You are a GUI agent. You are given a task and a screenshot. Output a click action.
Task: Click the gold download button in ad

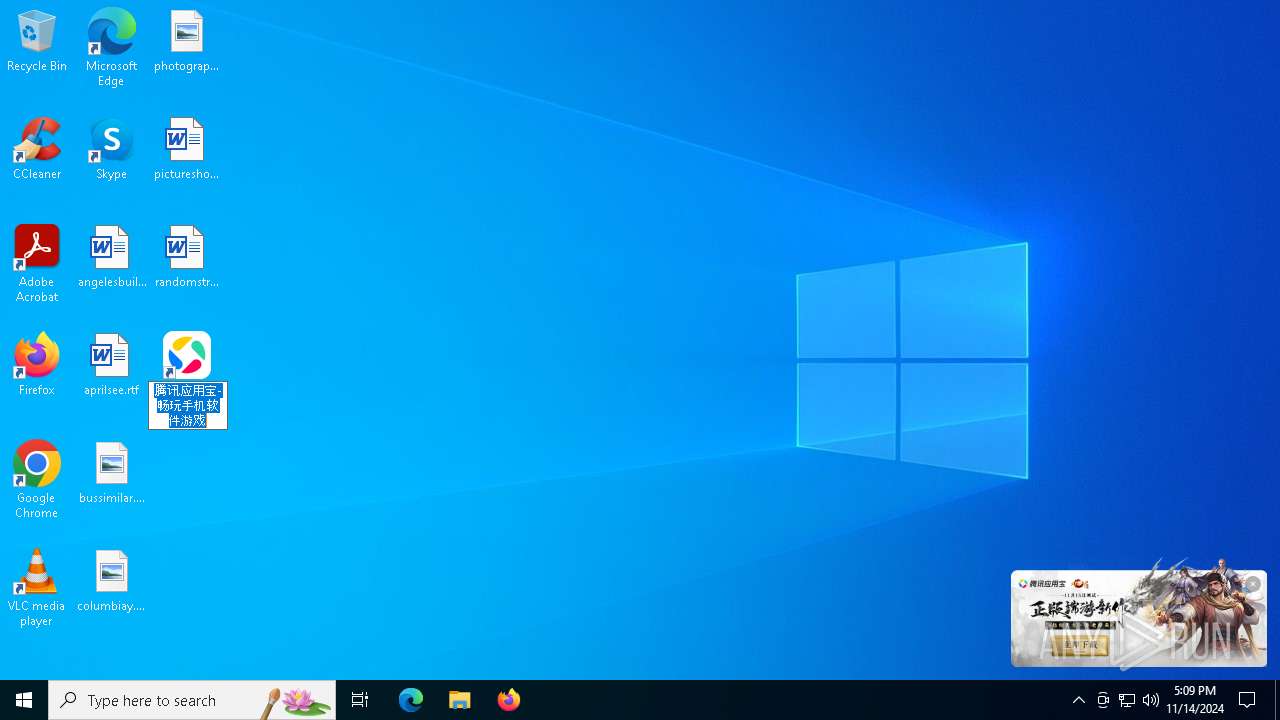point(1080,646)
